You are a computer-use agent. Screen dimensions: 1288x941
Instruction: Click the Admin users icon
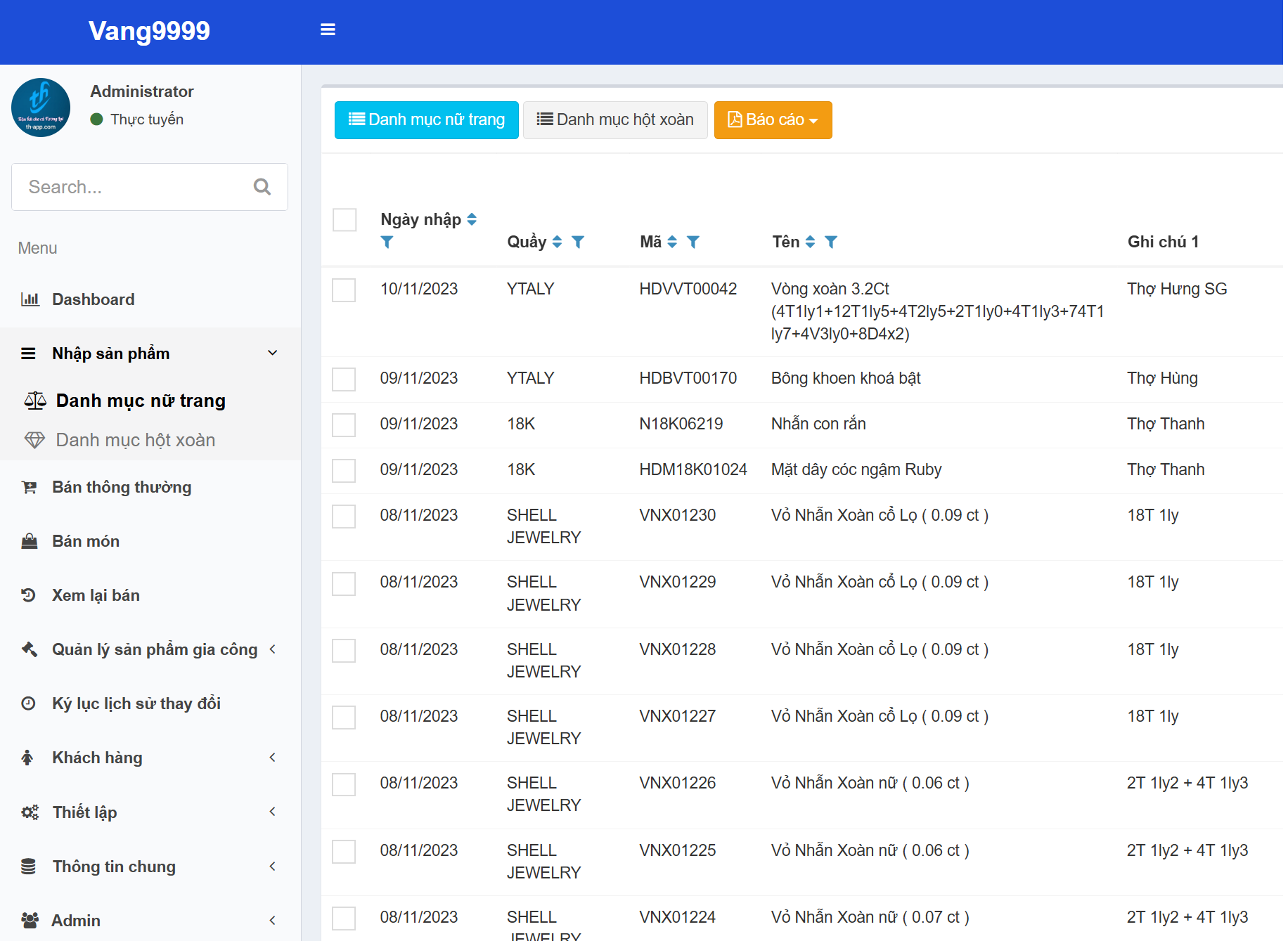(x=30, y=921)
